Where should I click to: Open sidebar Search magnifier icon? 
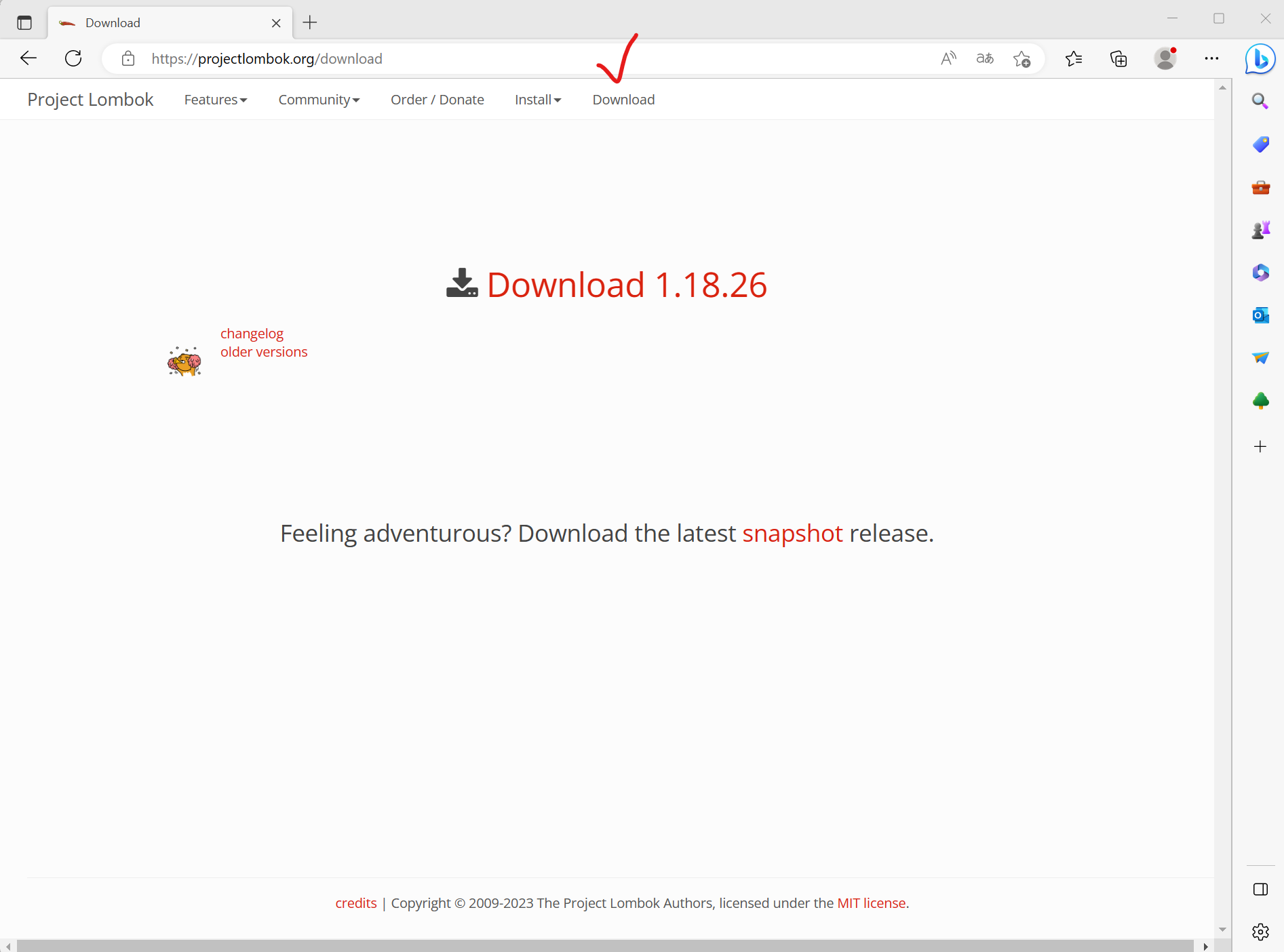pos(1260,101)
